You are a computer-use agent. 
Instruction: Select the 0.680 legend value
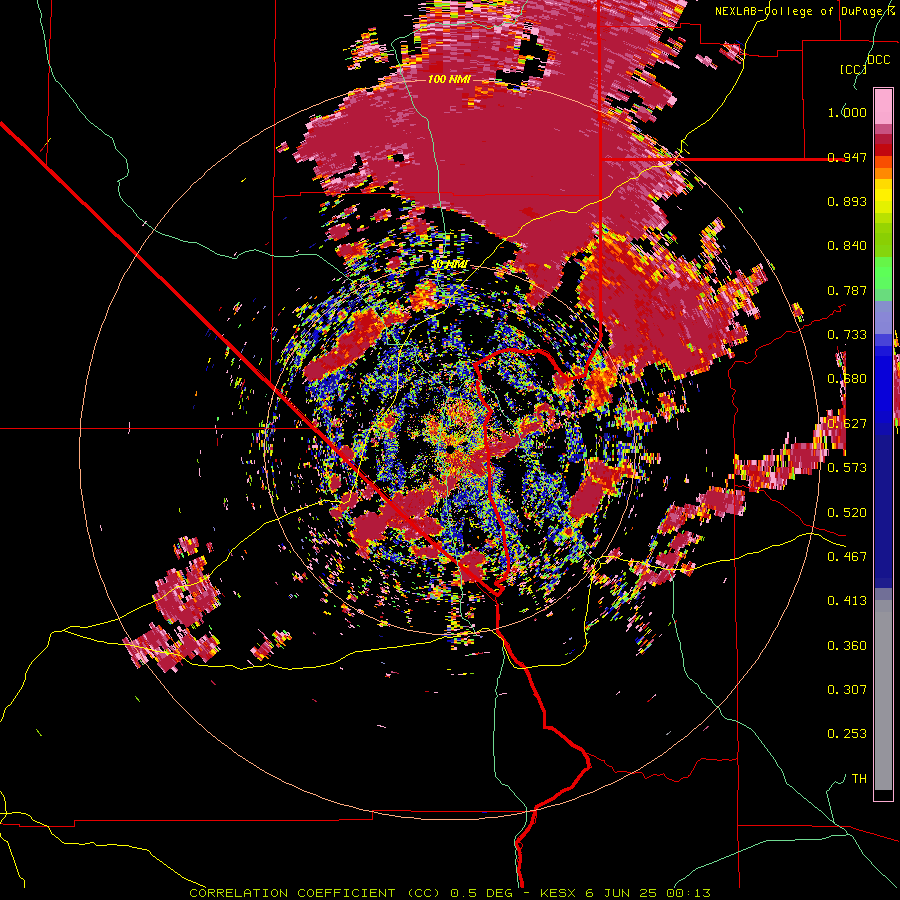pyautogui.click(x=847, y=379)
